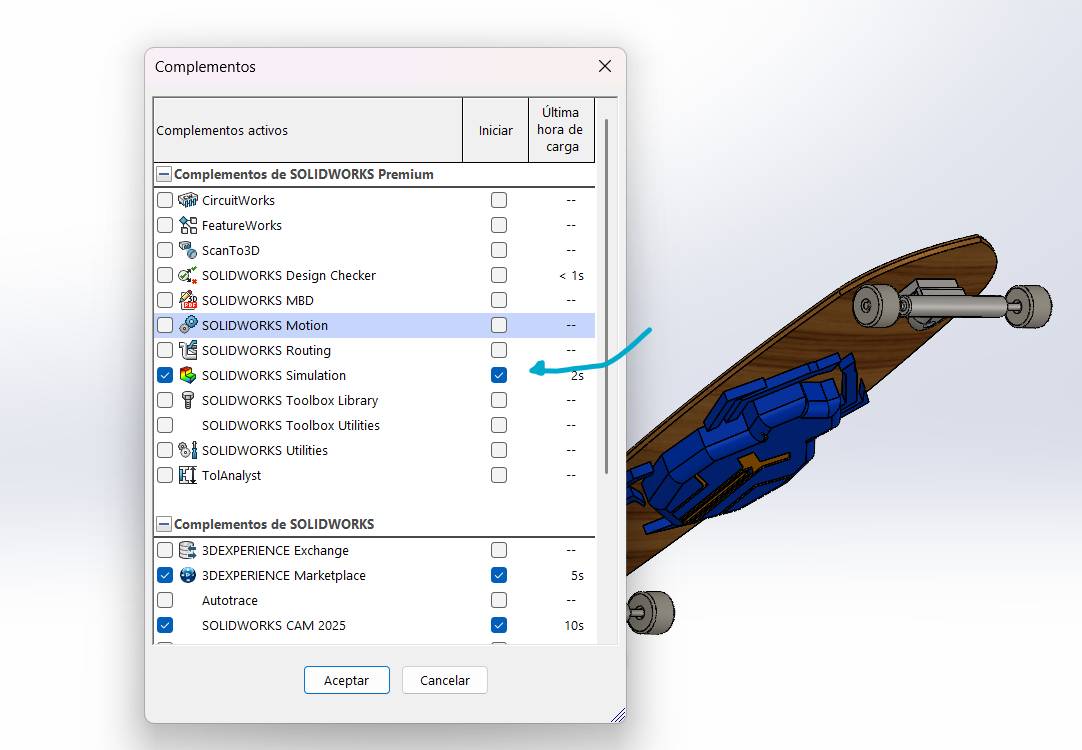Click the TolAnalyst icon

pyautogui.click(x=188, y=475)
